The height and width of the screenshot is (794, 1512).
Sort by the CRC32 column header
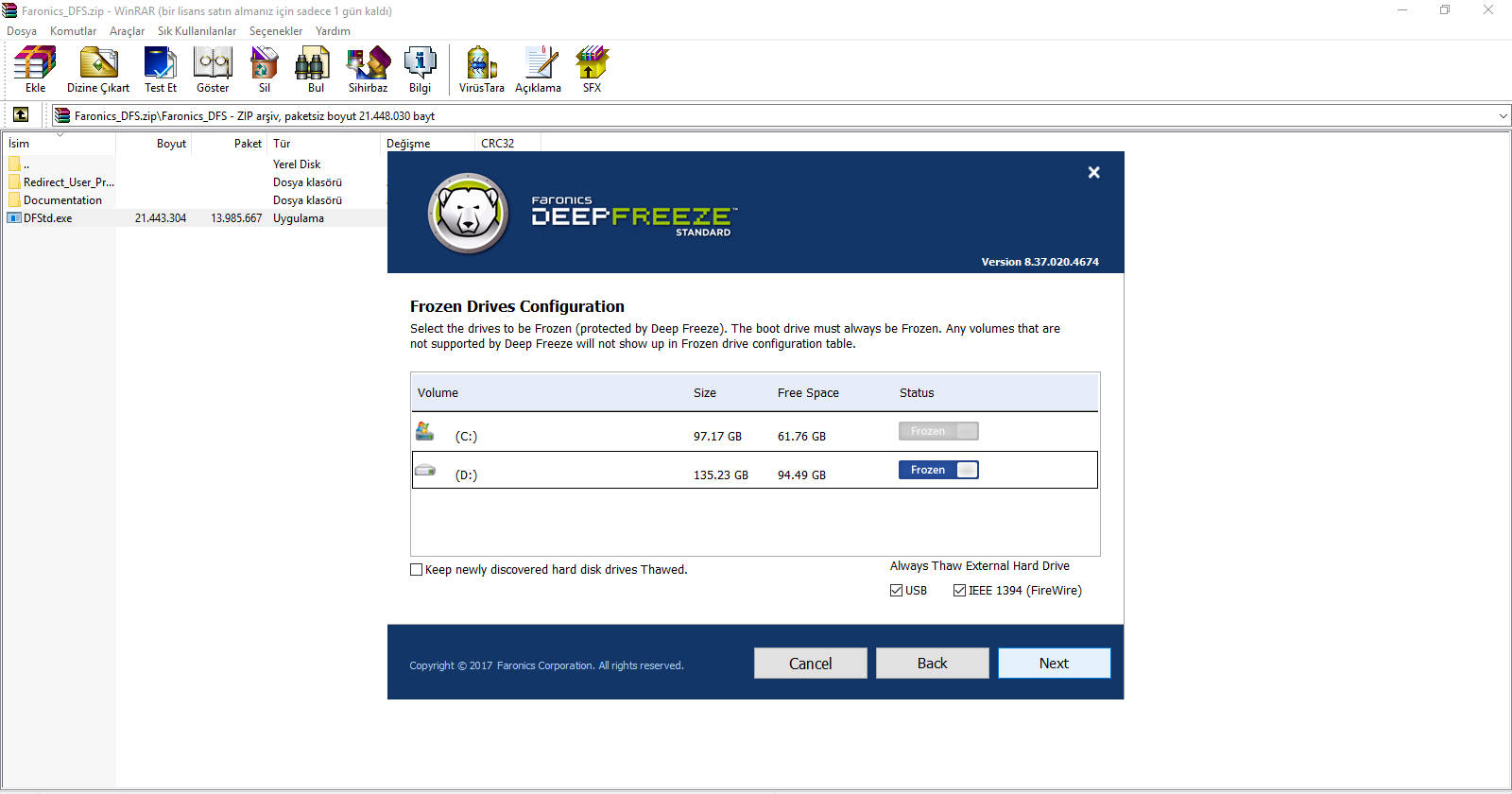pos(508,144)
